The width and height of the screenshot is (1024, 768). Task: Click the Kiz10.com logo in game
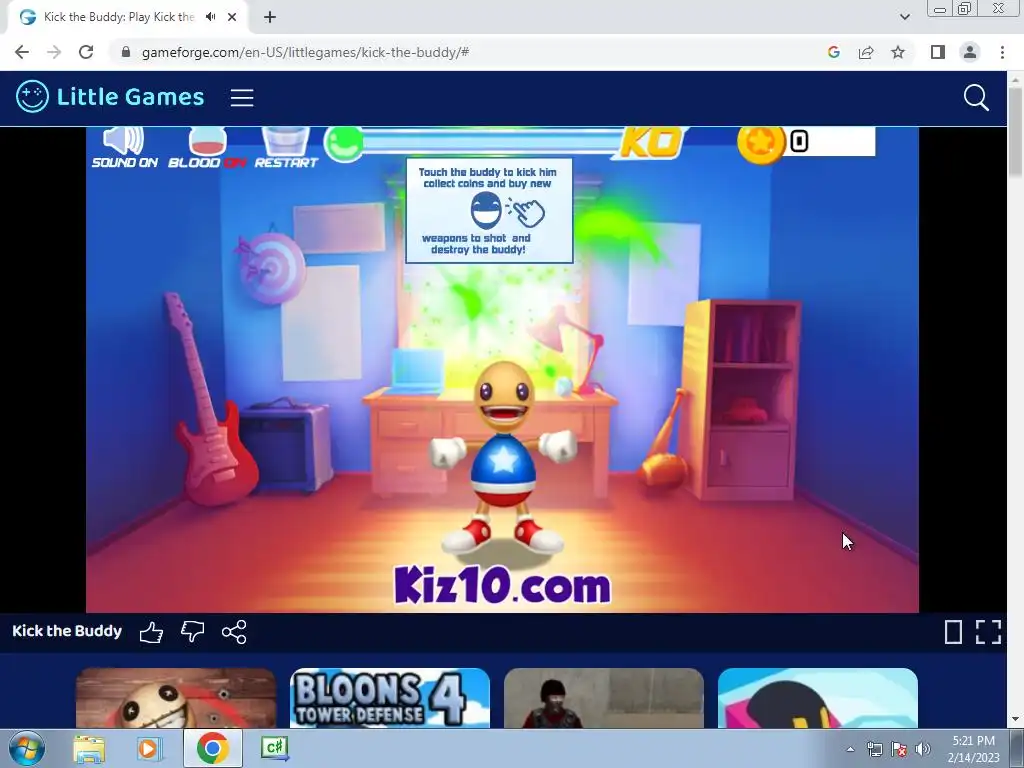tap(502, 584)
